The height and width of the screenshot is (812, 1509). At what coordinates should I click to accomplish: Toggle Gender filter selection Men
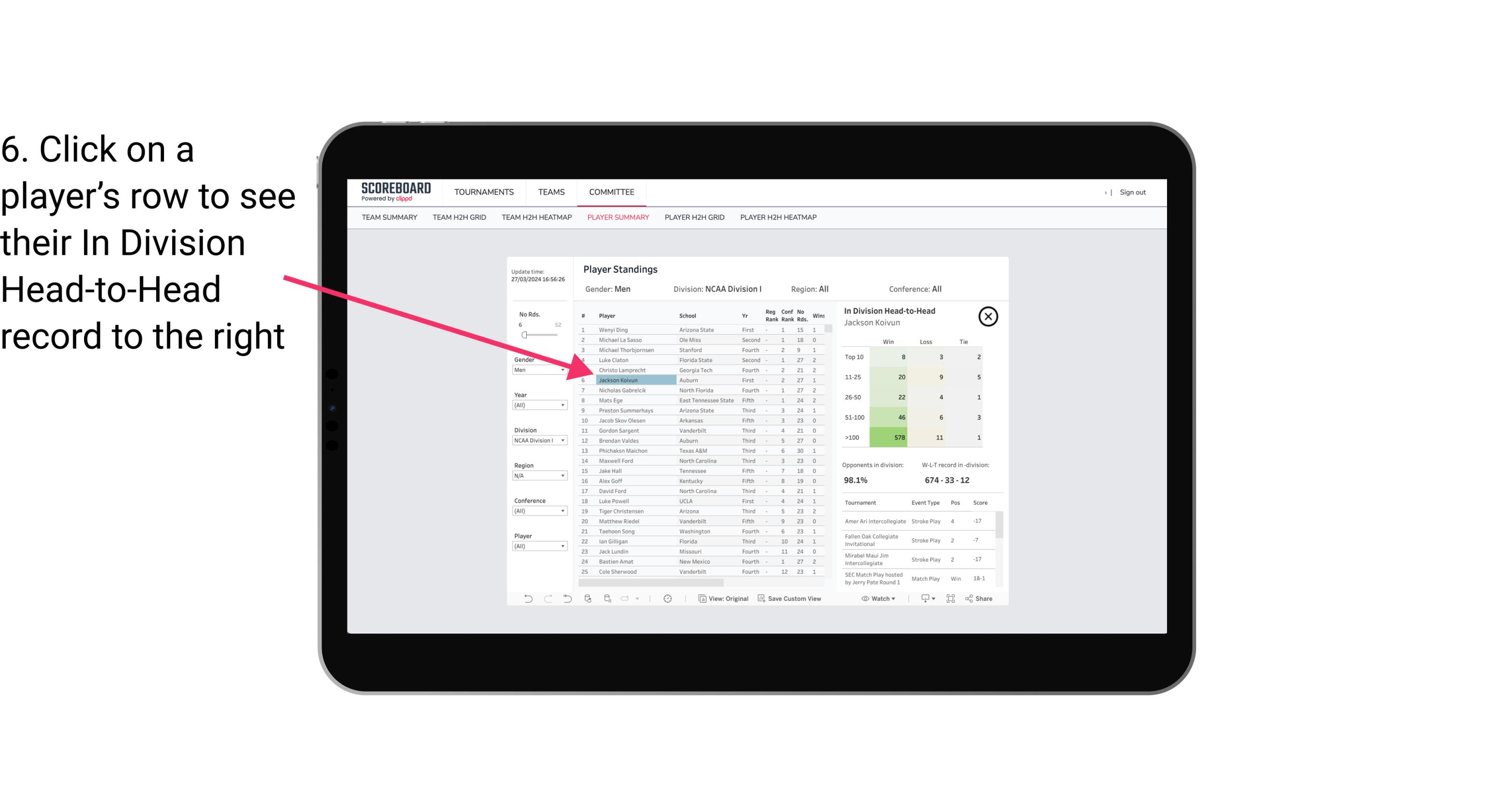[x=535, y=370]
